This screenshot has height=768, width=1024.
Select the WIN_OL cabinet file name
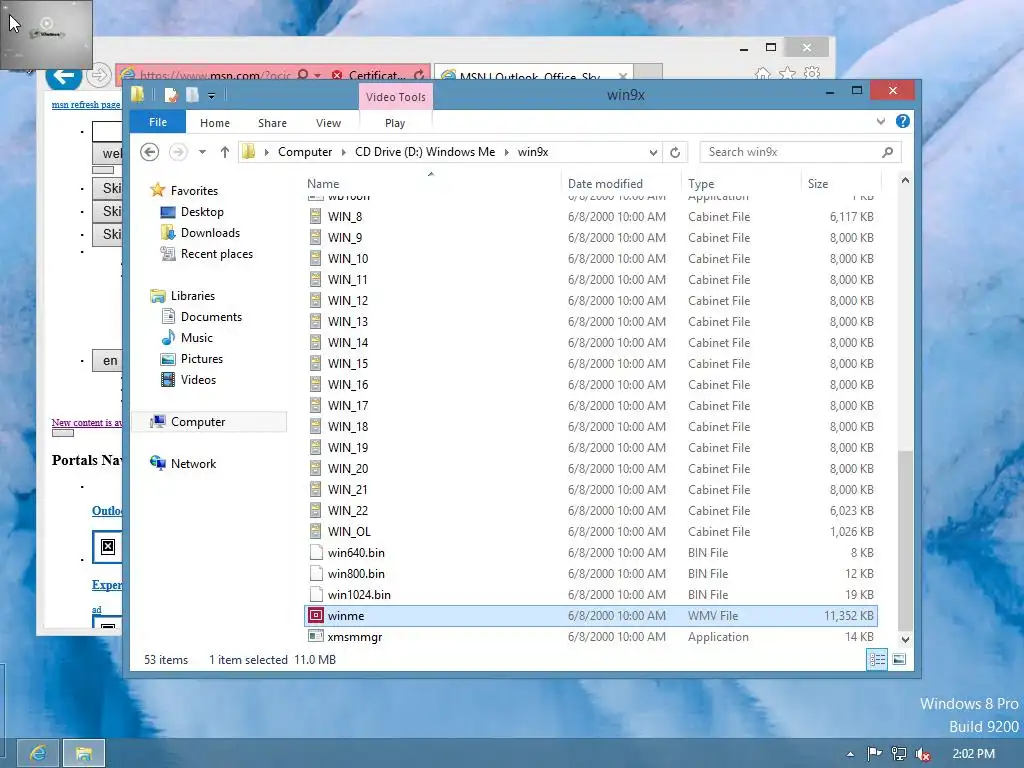pos(349,532)
